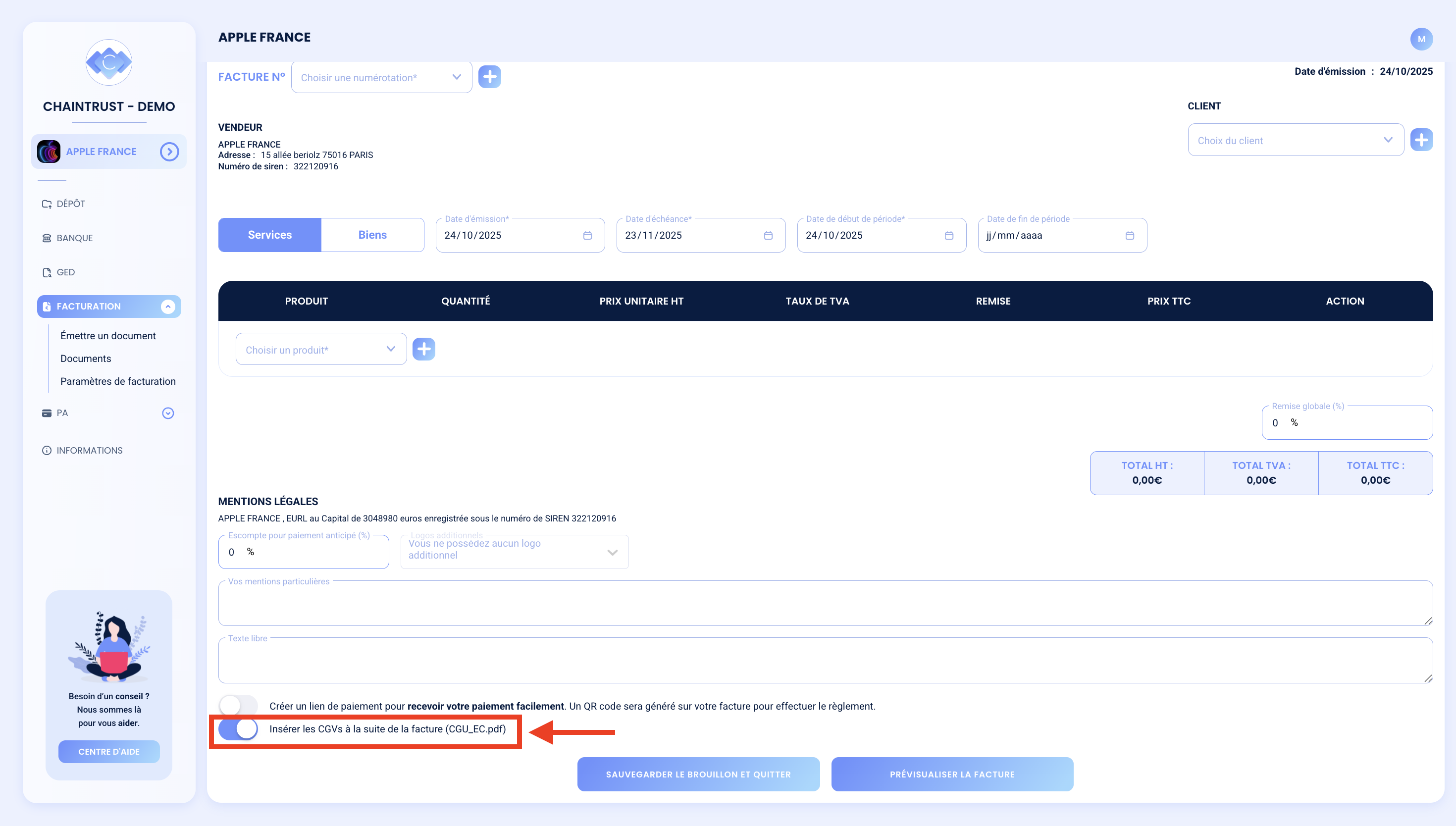The image size is (1456, 826).
Task: Add a new numbering with plus button
Action: (x=489, y=77)
